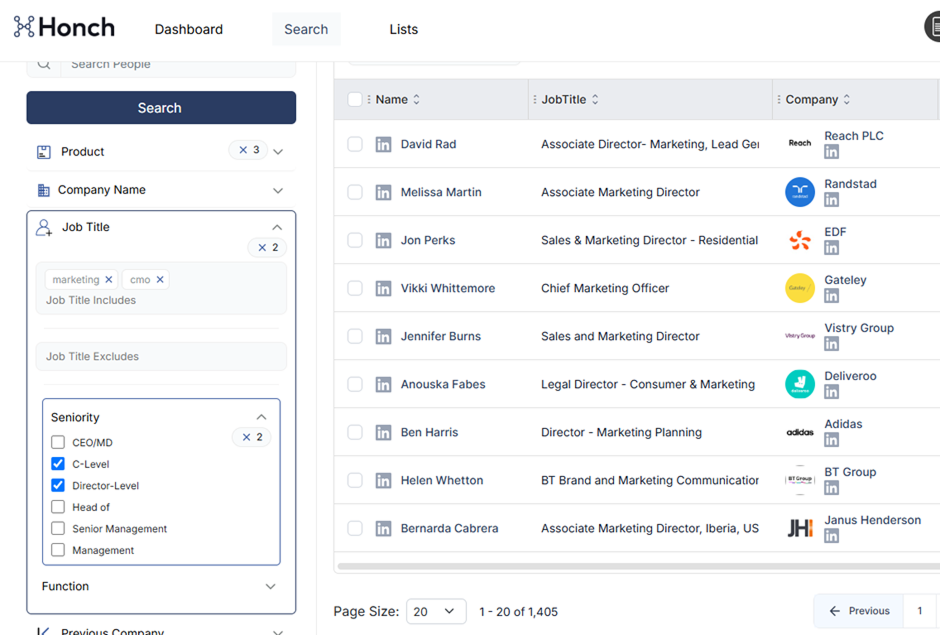Sort by JobTitle column arrows

tap(595, 100)
